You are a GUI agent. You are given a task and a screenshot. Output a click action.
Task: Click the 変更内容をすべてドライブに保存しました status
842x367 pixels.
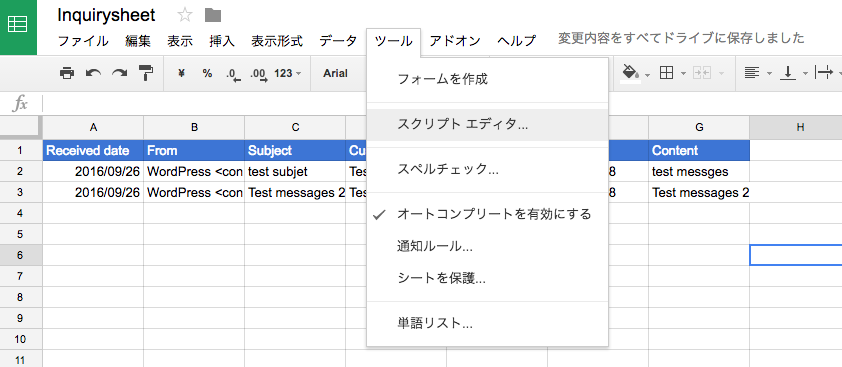pos(681,38)
